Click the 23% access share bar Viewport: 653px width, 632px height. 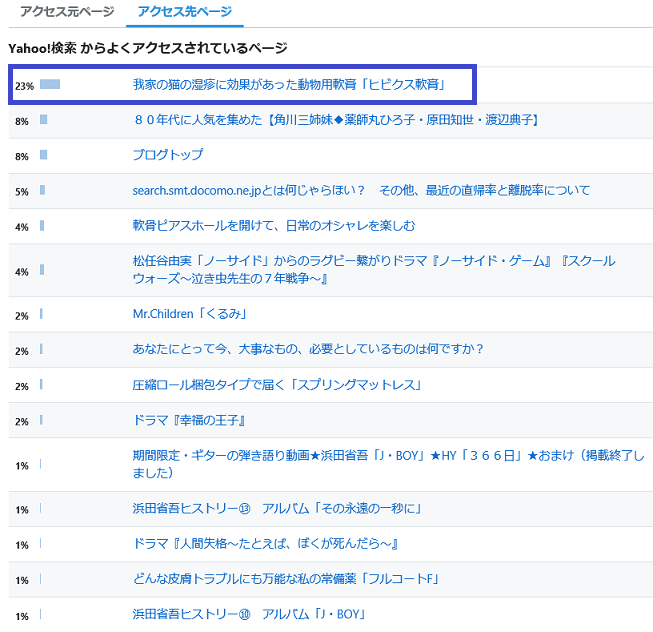pos(50,85)
